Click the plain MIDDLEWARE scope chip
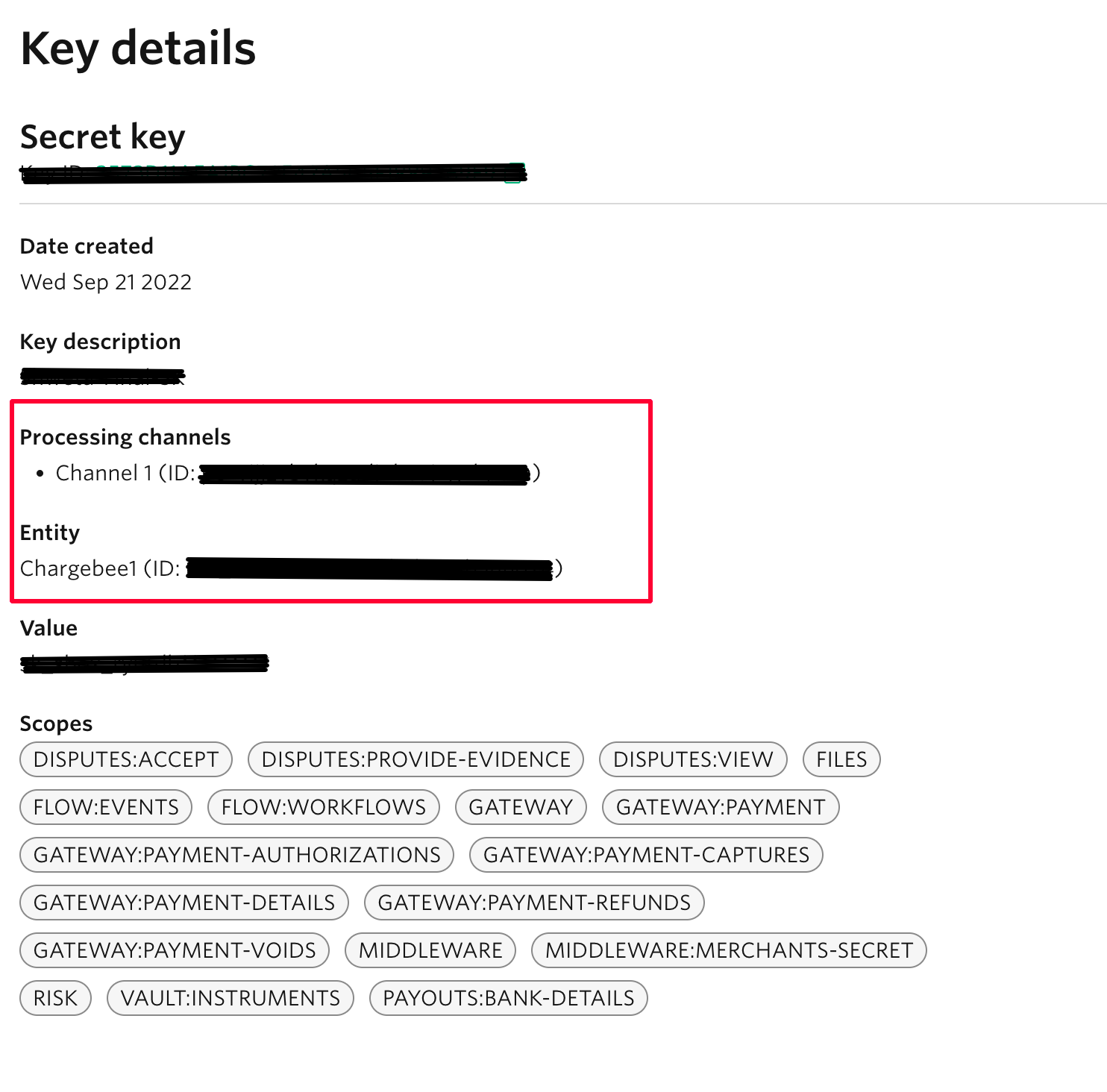This screenshot has width=1107, height=1092. tap(430, 950)
